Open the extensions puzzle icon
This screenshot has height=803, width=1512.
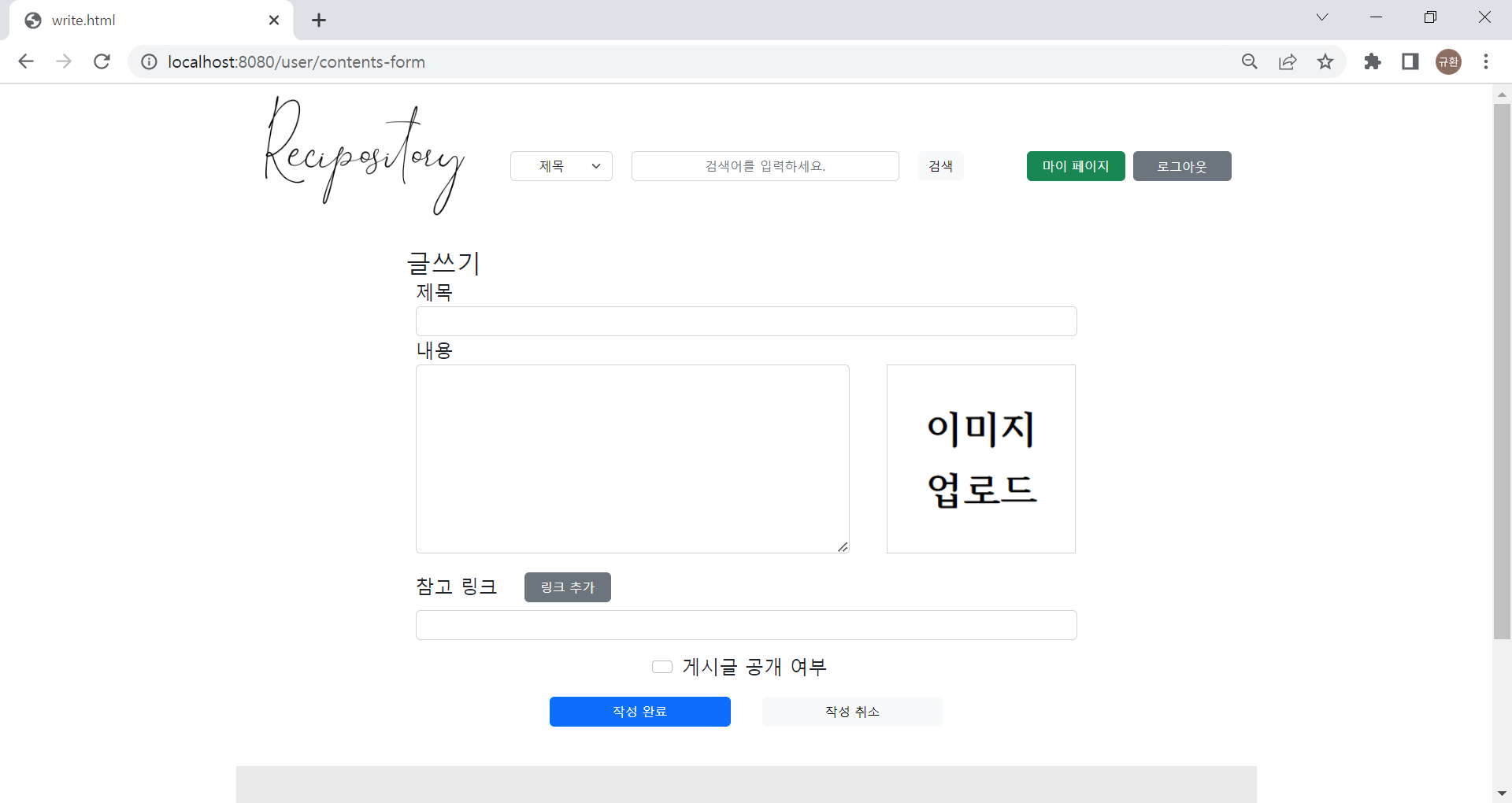coord(1372,61)
